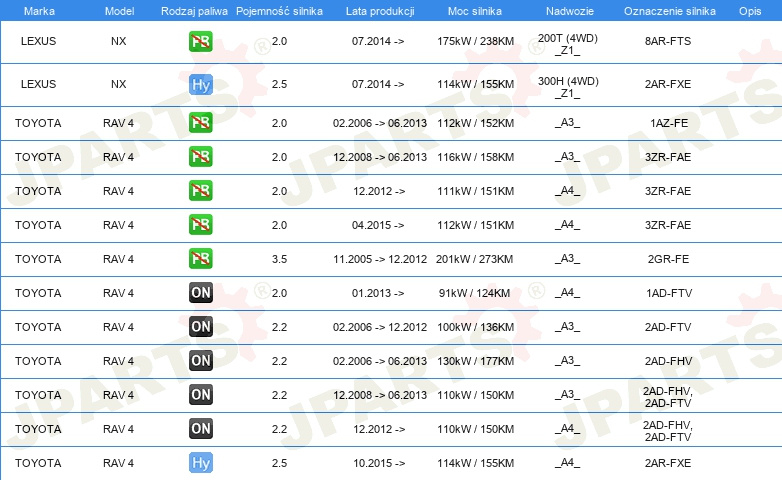
Task: Select LEXUS brand cell in the 8AR-FTS row
Action: (38, 41)
